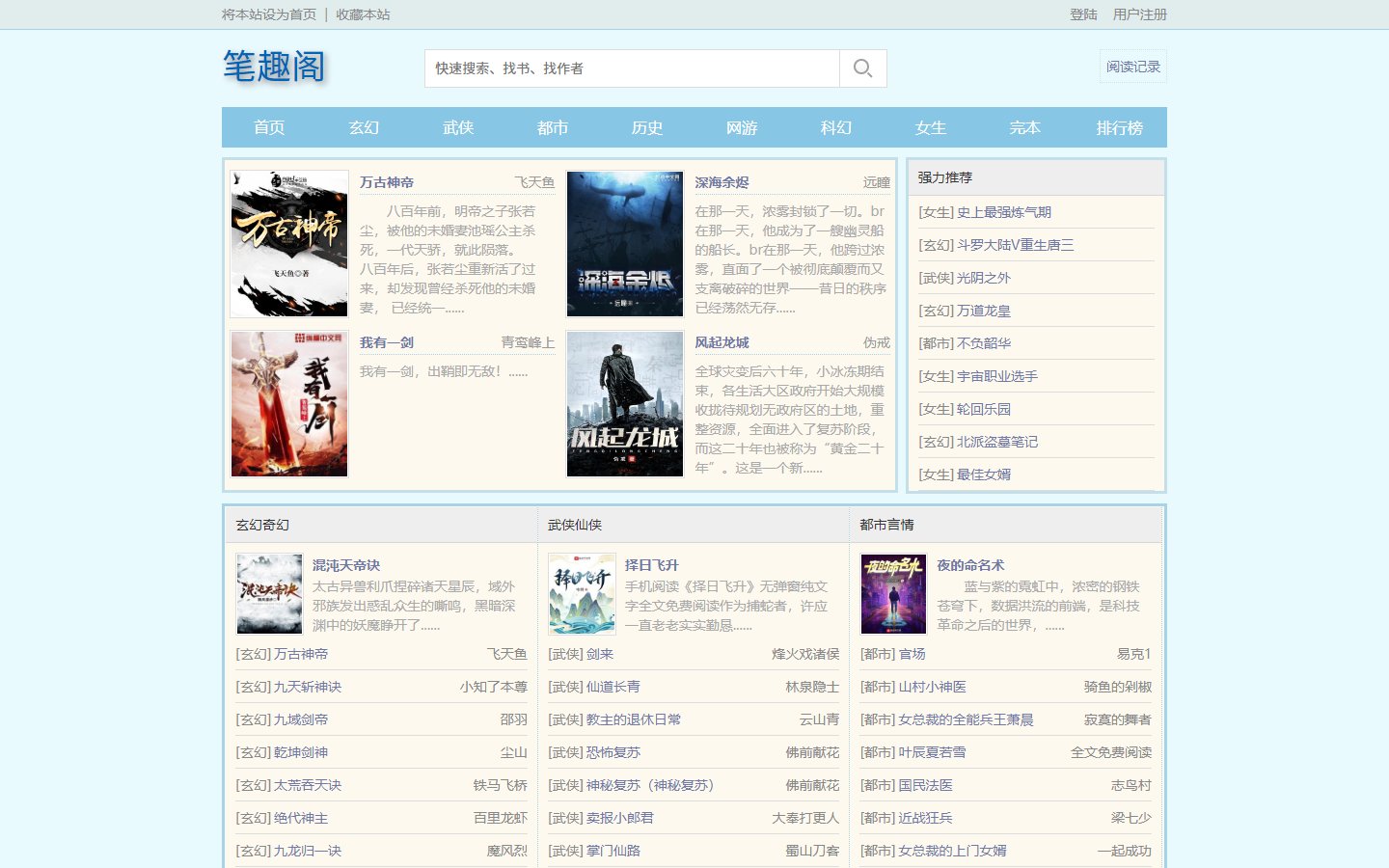Open 叶辰夏若雪 list entry
Screen dimensions: 1389x868
[x=933, y=752]
